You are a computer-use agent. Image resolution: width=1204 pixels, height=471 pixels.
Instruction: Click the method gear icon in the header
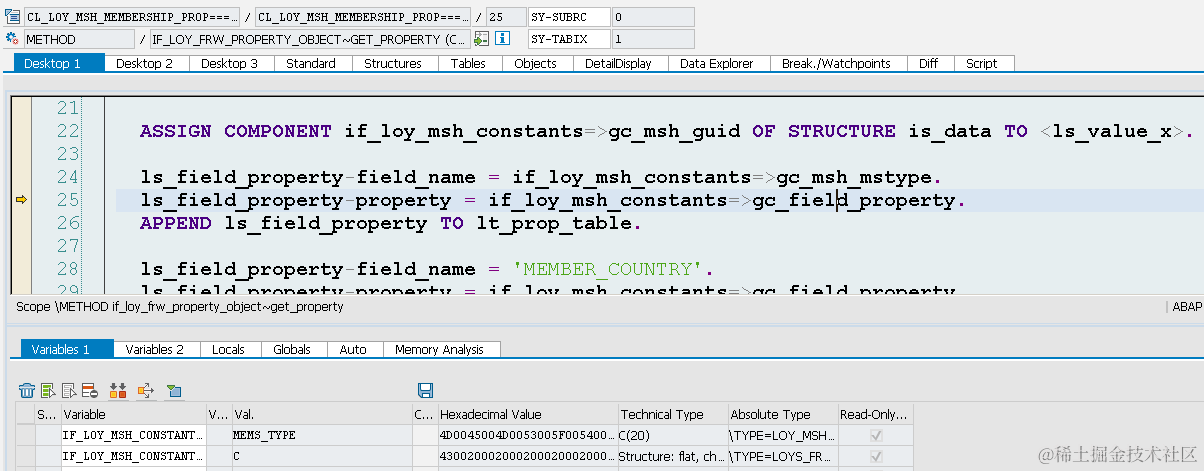click(x=12, y=39)
